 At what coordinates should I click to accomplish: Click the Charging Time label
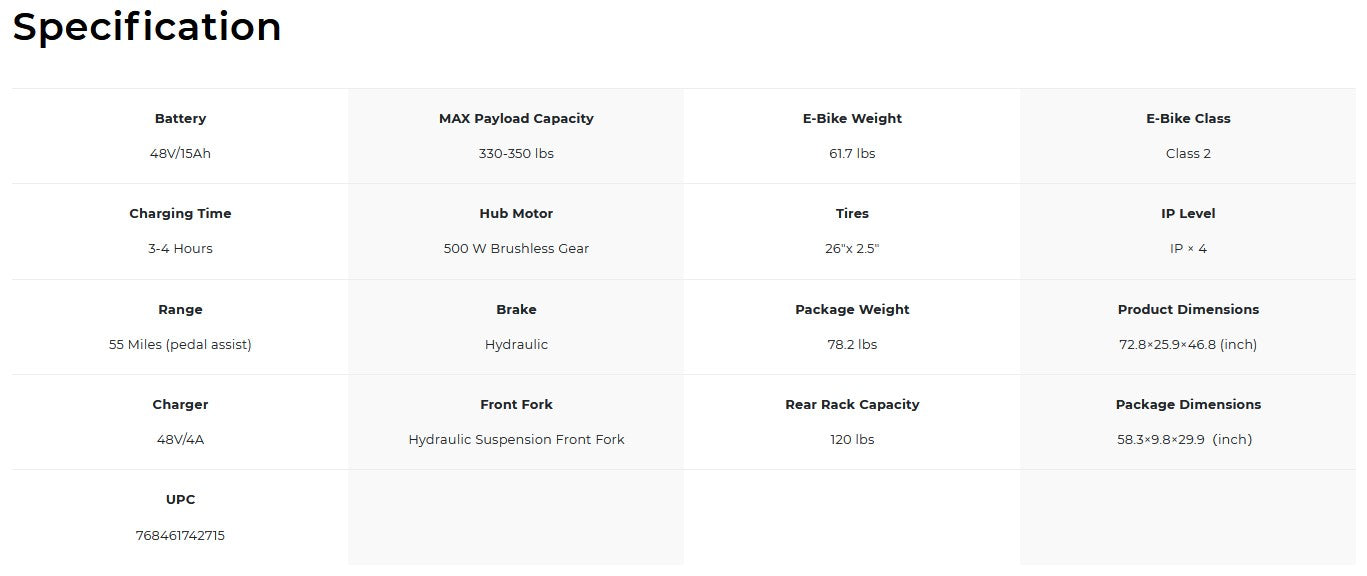[x=180, y=213]
